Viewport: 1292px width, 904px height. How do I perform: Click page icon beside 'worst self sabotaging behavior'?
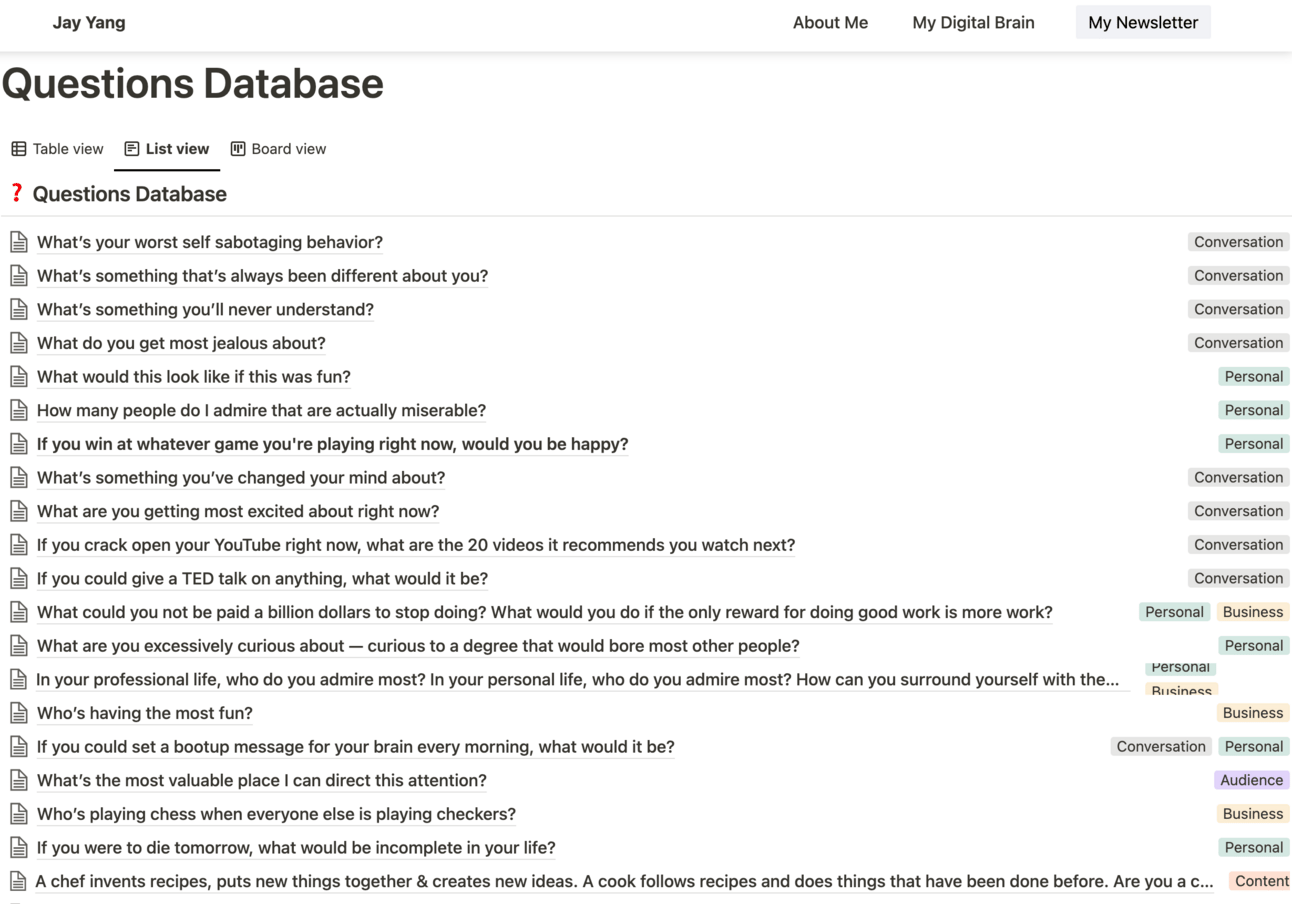point(19,242)
